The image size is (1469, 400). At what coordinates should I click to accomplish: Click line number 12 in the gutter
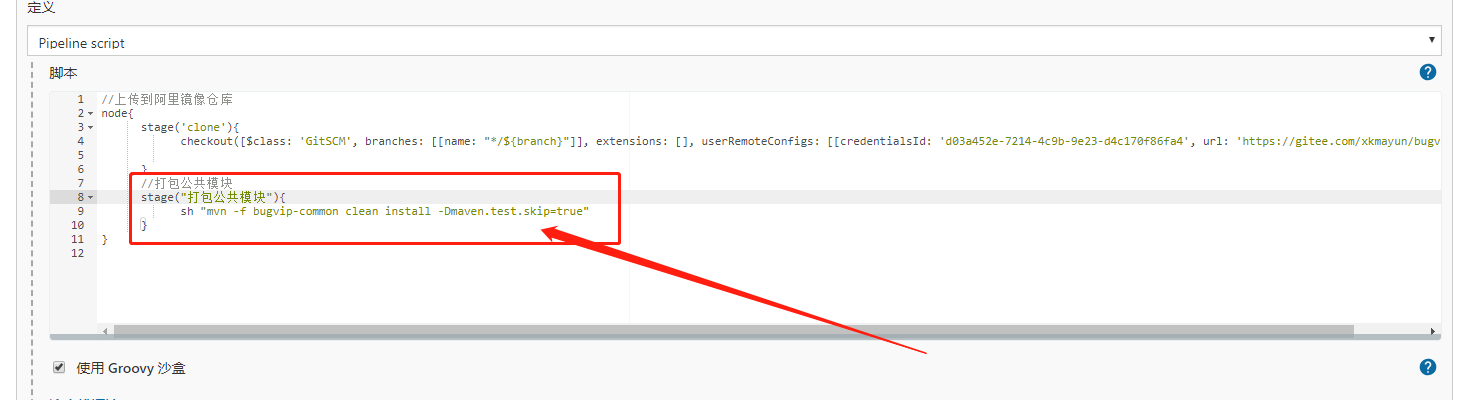click(x=78, y=253)
